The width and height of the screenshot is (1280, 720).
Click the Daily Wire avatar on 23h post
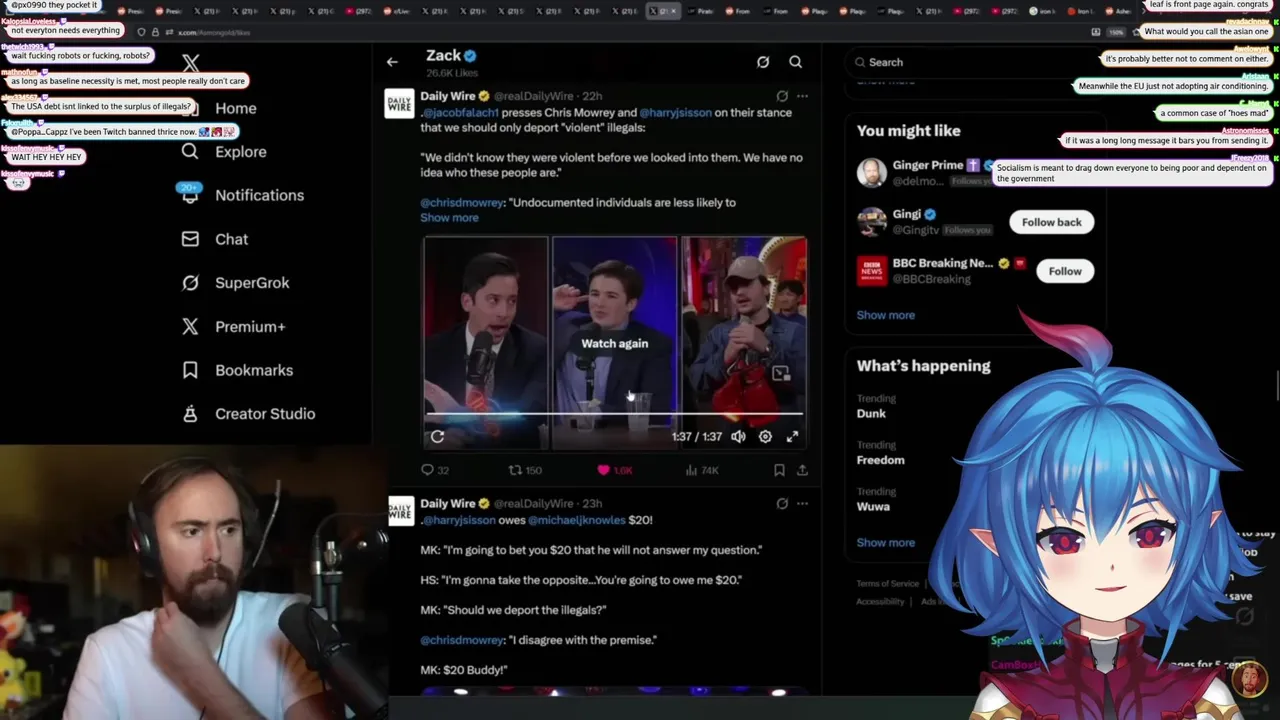pos(399,511)
